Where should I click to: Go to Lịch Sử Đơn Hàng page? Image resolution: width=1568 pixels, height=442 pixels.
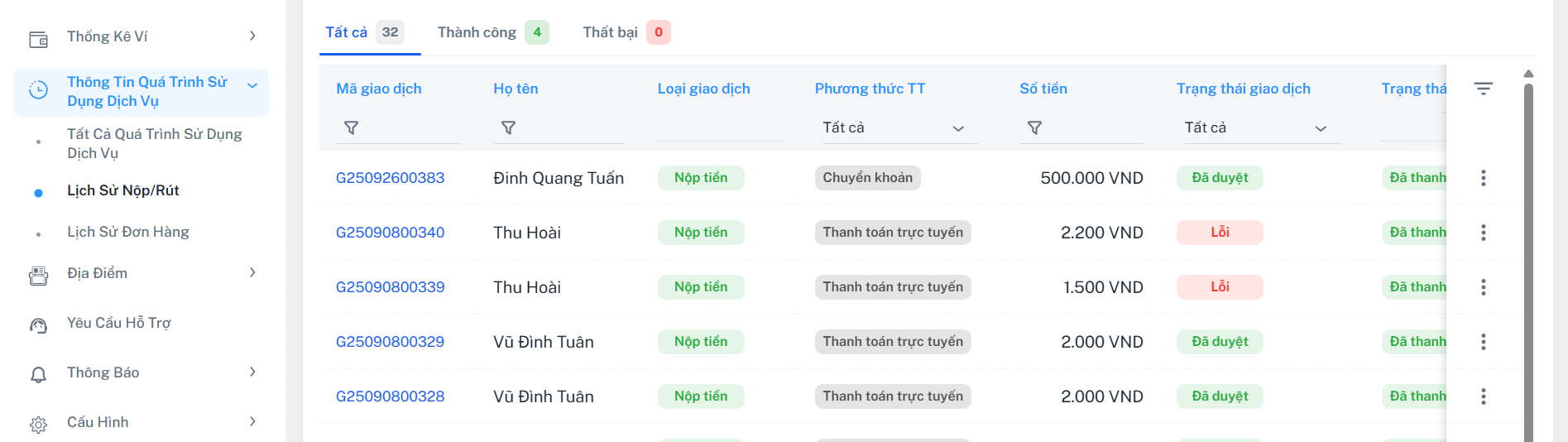(128, 232)
